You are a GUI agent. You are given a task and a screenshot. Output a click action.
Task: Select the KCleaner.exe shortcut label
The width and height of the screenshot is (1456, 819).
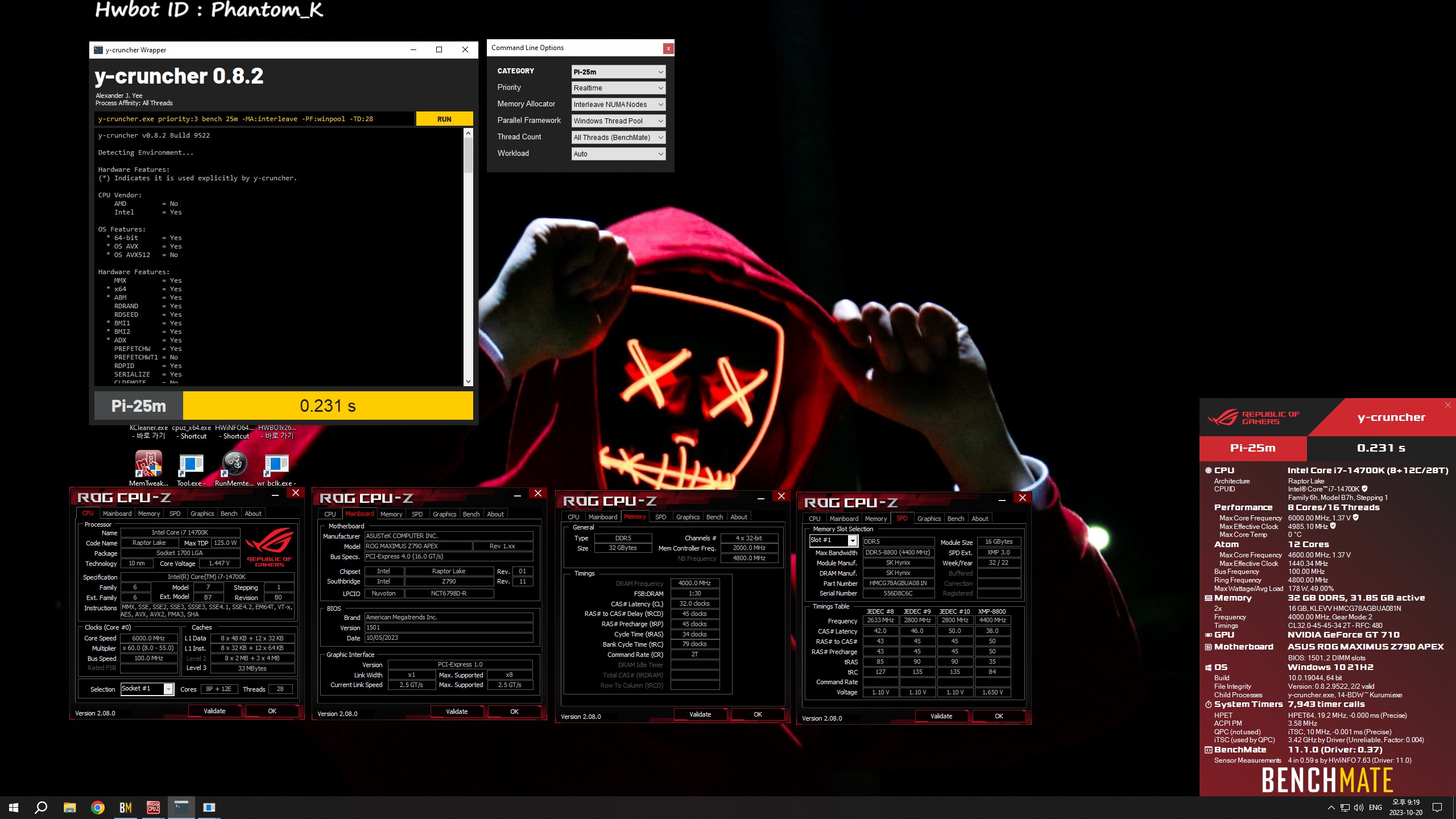pos(148,432)
